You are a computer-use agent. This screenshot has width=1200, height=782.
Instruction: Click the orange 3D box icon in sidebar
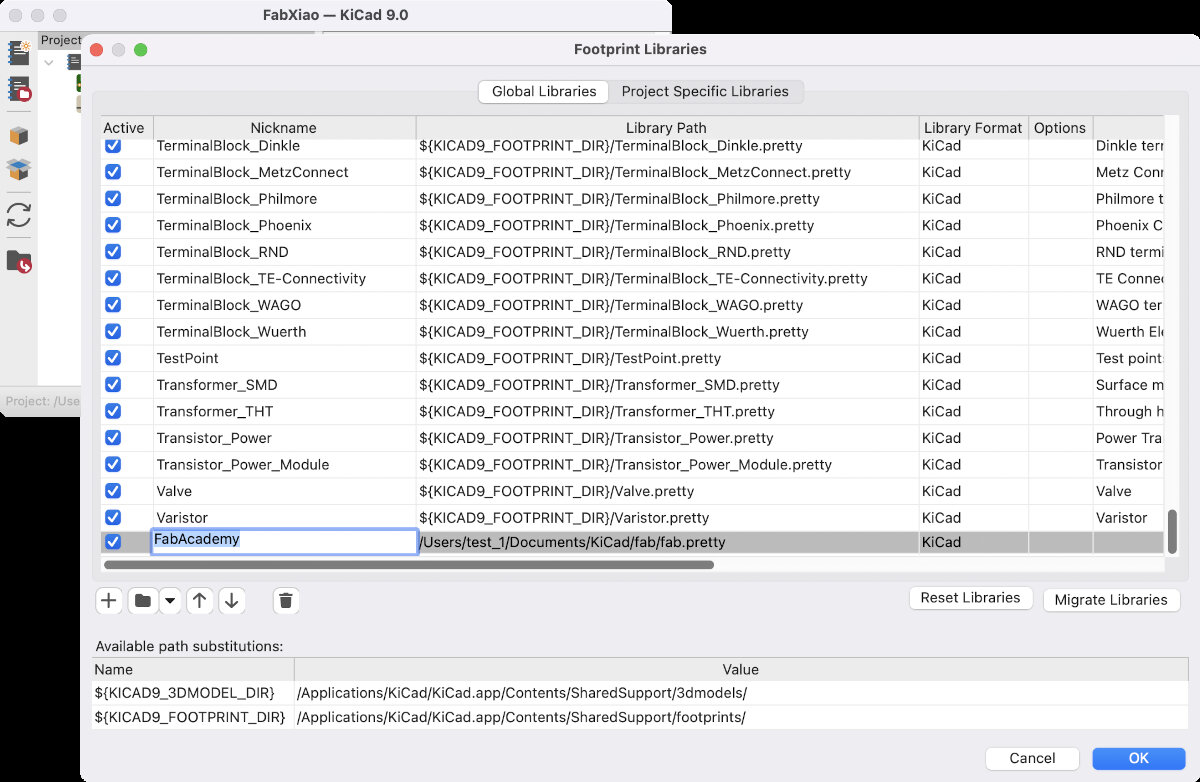[18, 135]
